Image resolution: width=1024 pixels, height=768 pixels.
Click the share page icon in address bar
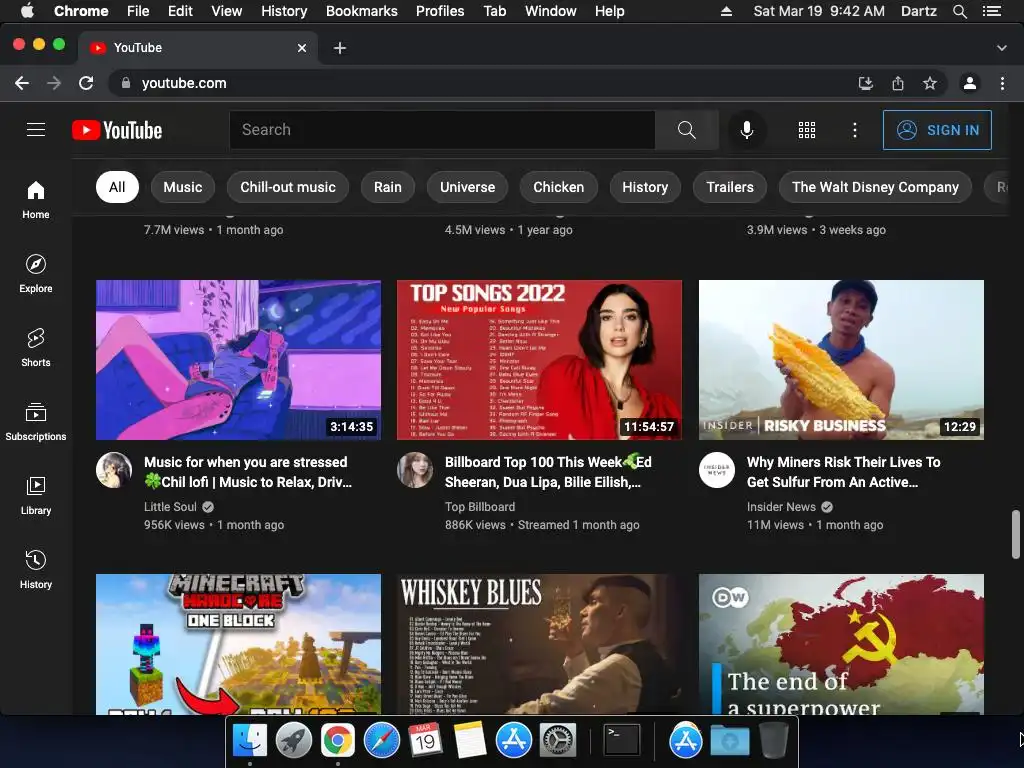pos(898,83)
